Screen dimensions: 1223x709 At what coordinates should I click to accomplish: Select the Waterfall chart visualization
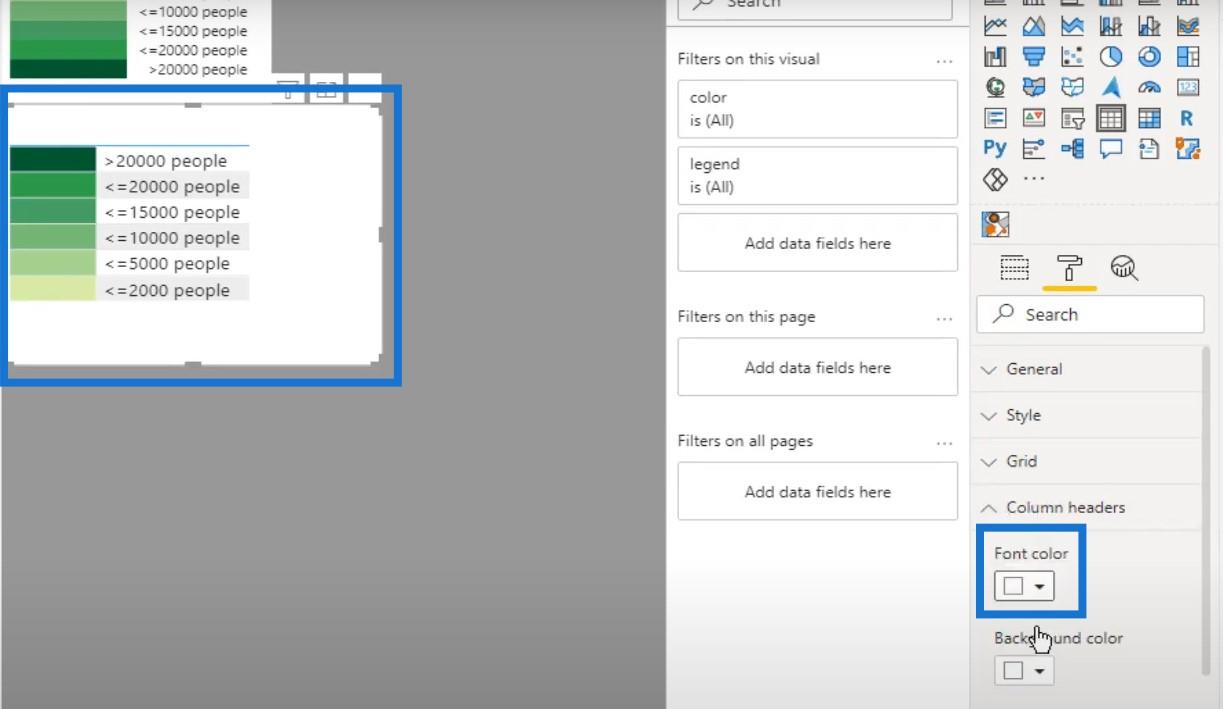point(995,56)
